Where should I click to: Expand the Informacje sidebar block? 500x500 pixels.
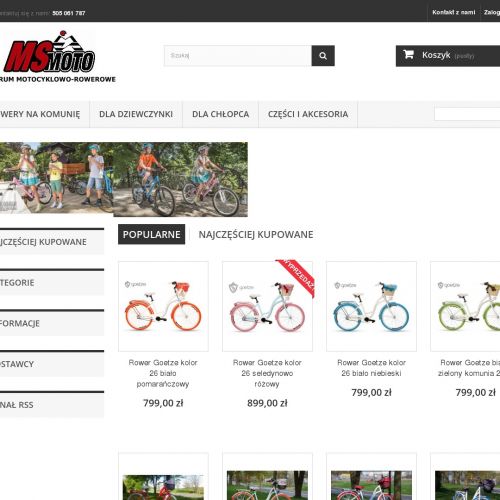point(52,323)
